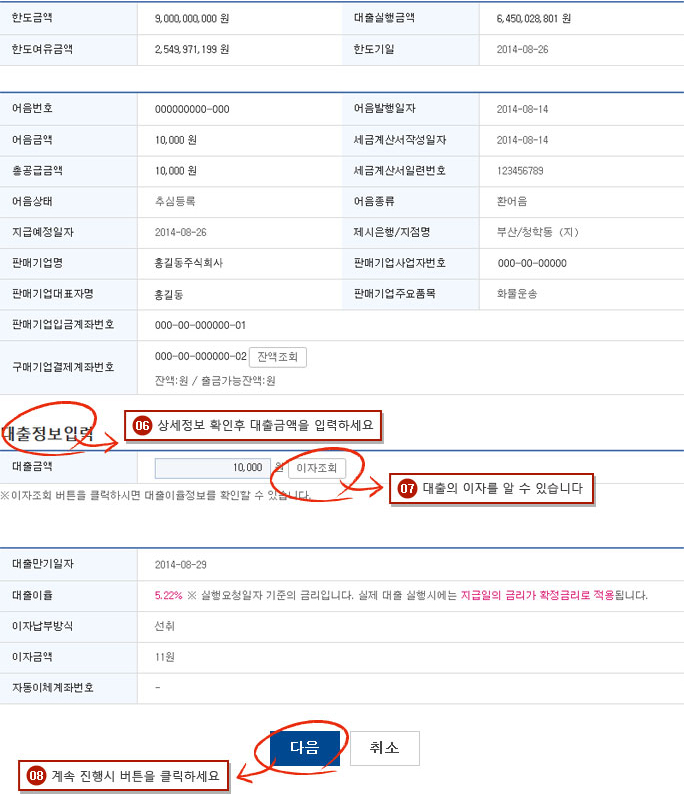
Task: Select the 어음발행일자 date value
Action: (x=522, y=110)
